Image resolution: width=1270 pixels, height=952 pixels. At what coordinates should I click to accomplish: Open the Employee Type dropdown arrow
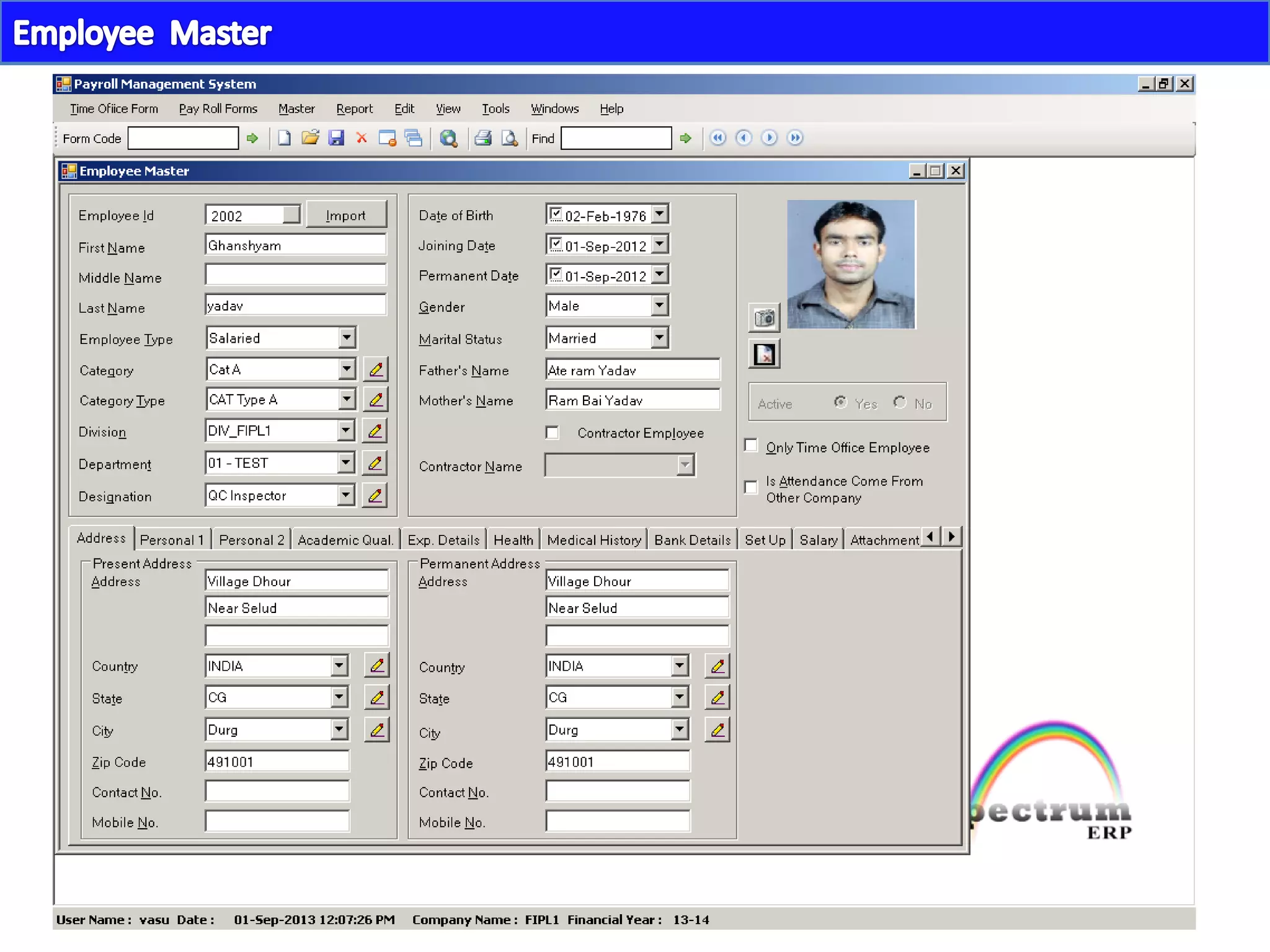347,338
